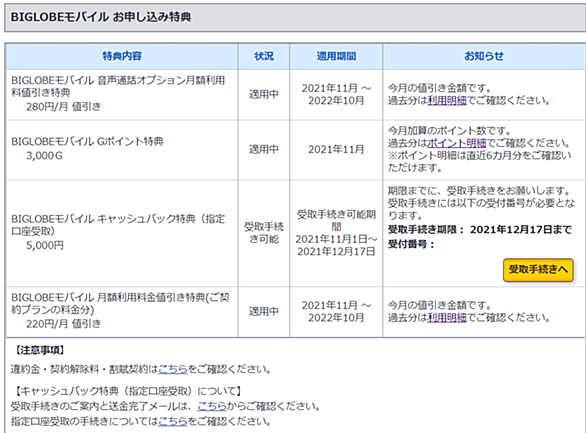586x433 pixels.
Task: Select the 音声通話オプション月額利用料値引き特典 text
Action: tap(118, 86)
